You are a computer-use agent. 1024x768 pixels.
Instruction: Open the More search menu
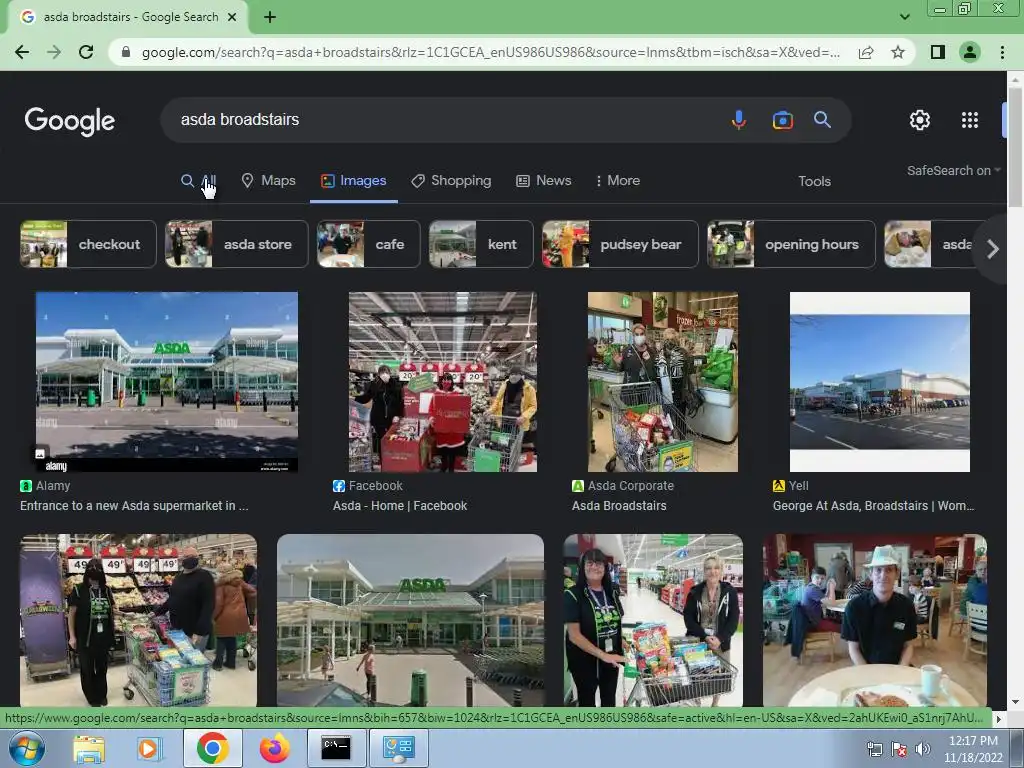tap(617, 181)
